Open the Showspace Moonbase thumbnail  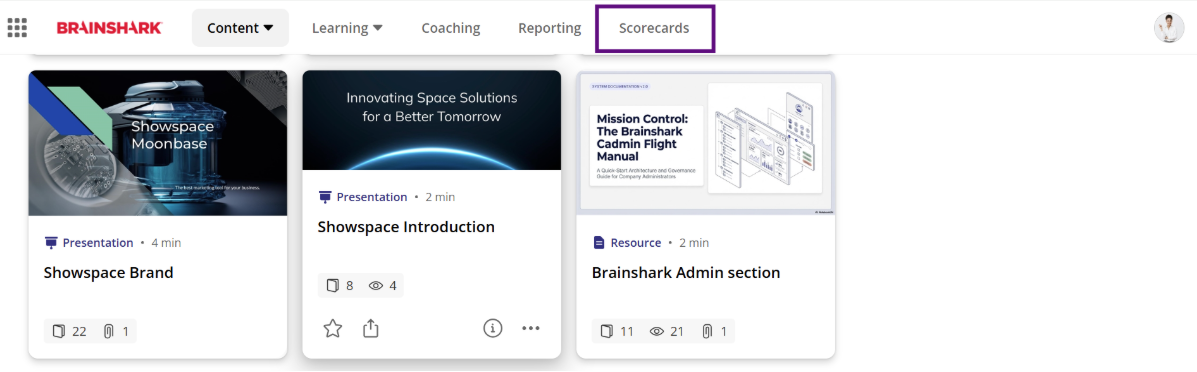click(158, 143)
